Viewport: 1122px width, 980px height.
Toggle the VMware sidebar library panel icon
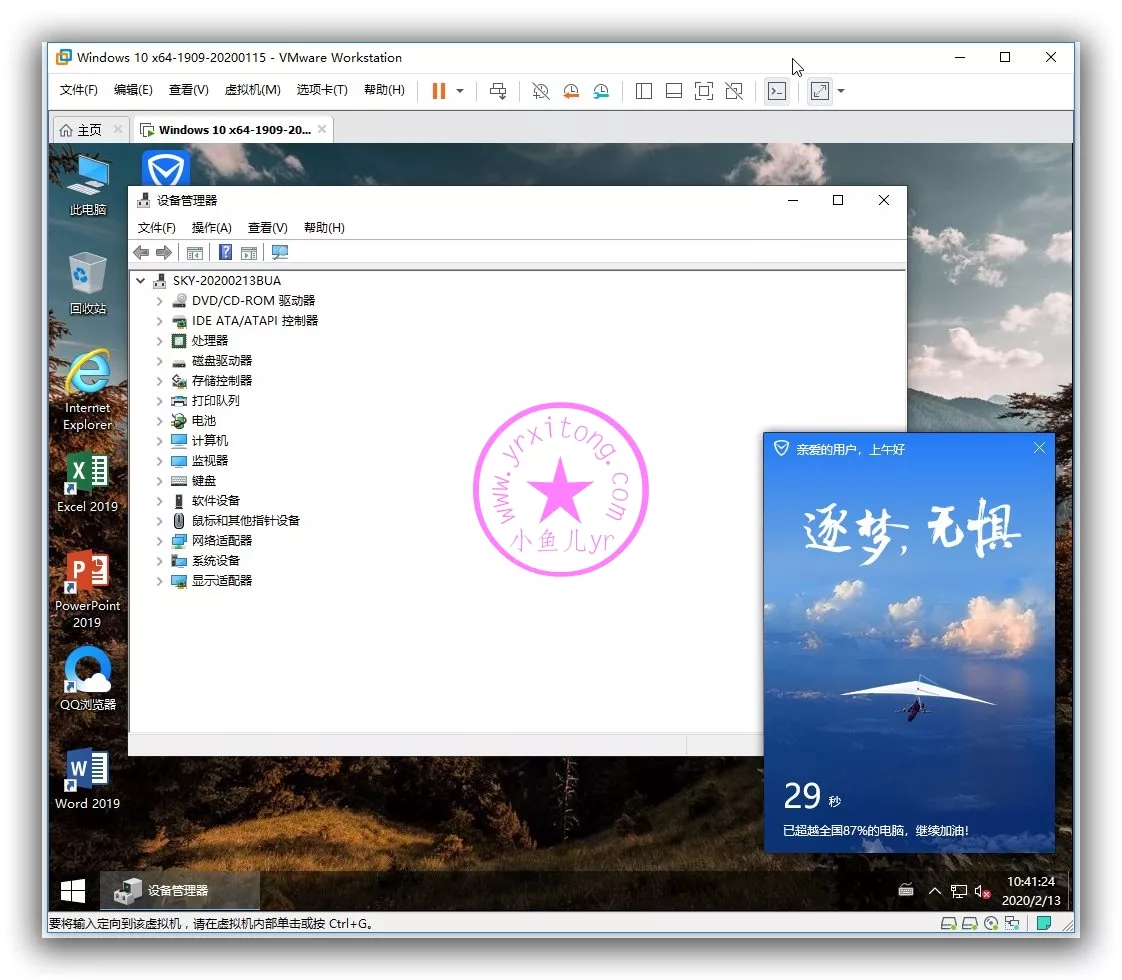point(644,91)
